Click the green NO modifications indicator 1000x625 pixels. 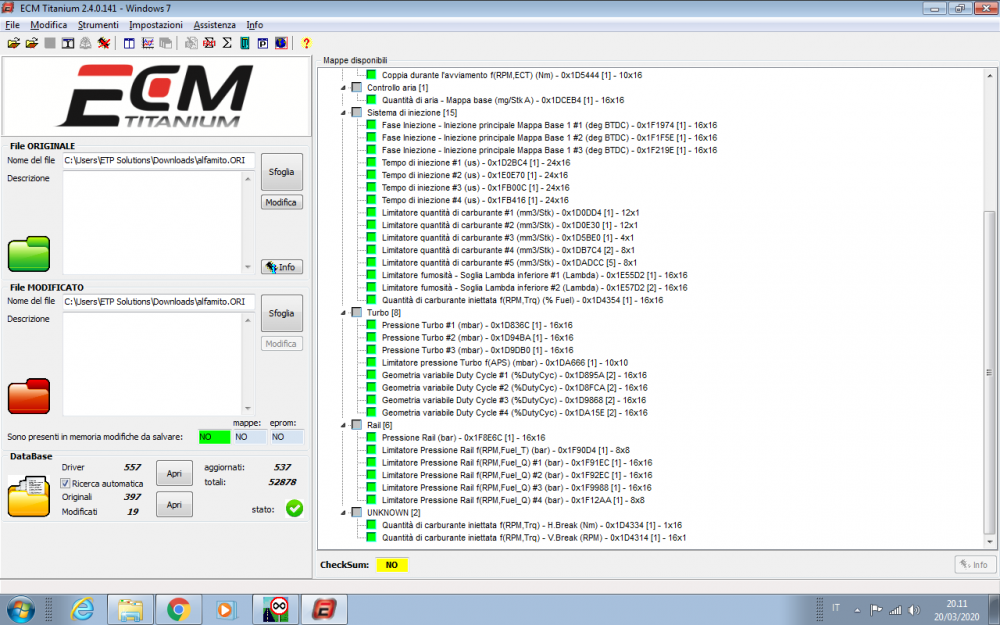[x=214, y=437]
